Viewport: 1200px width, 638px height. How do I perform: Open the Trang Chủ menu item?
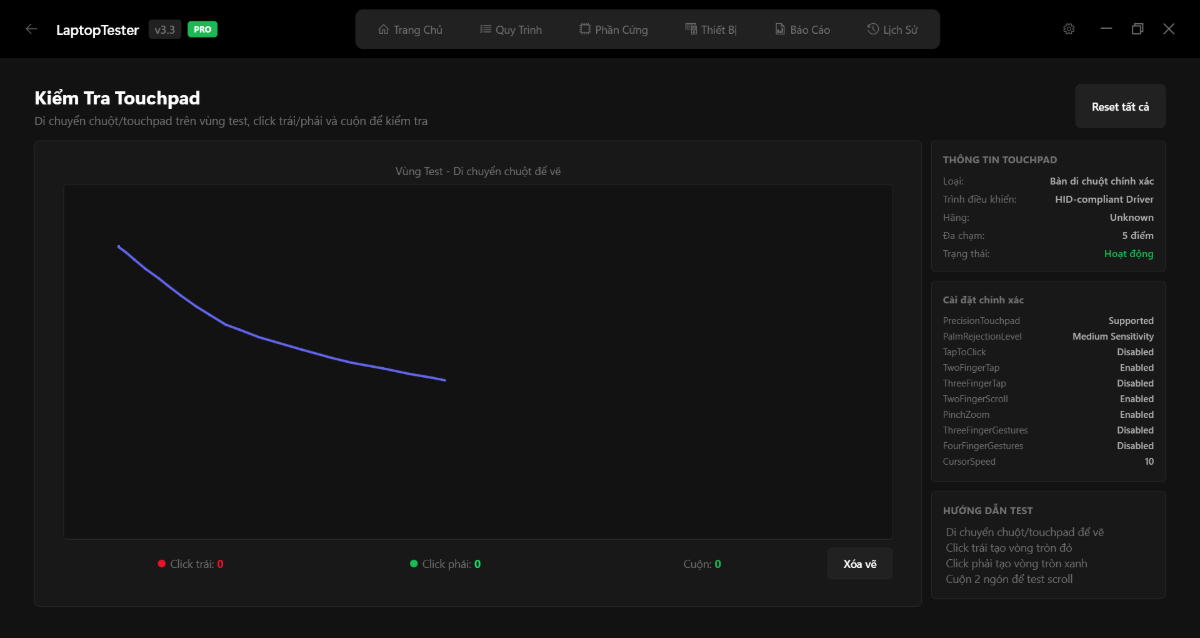[410, 29]
